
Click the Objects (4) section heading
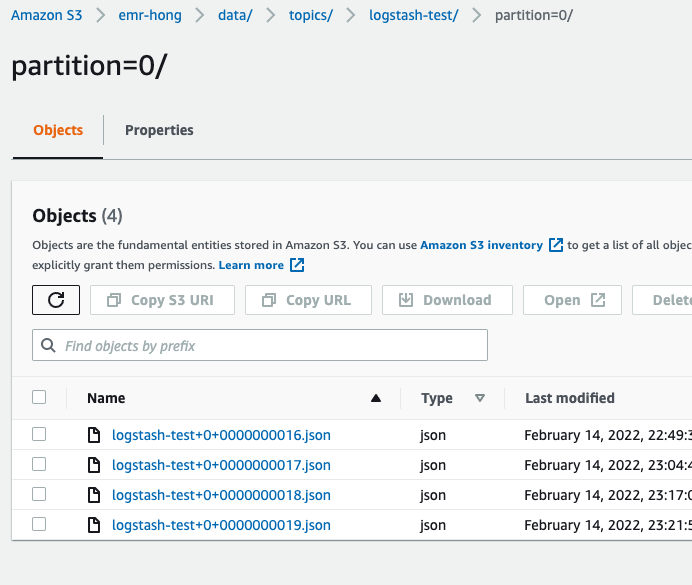(77, 216)
